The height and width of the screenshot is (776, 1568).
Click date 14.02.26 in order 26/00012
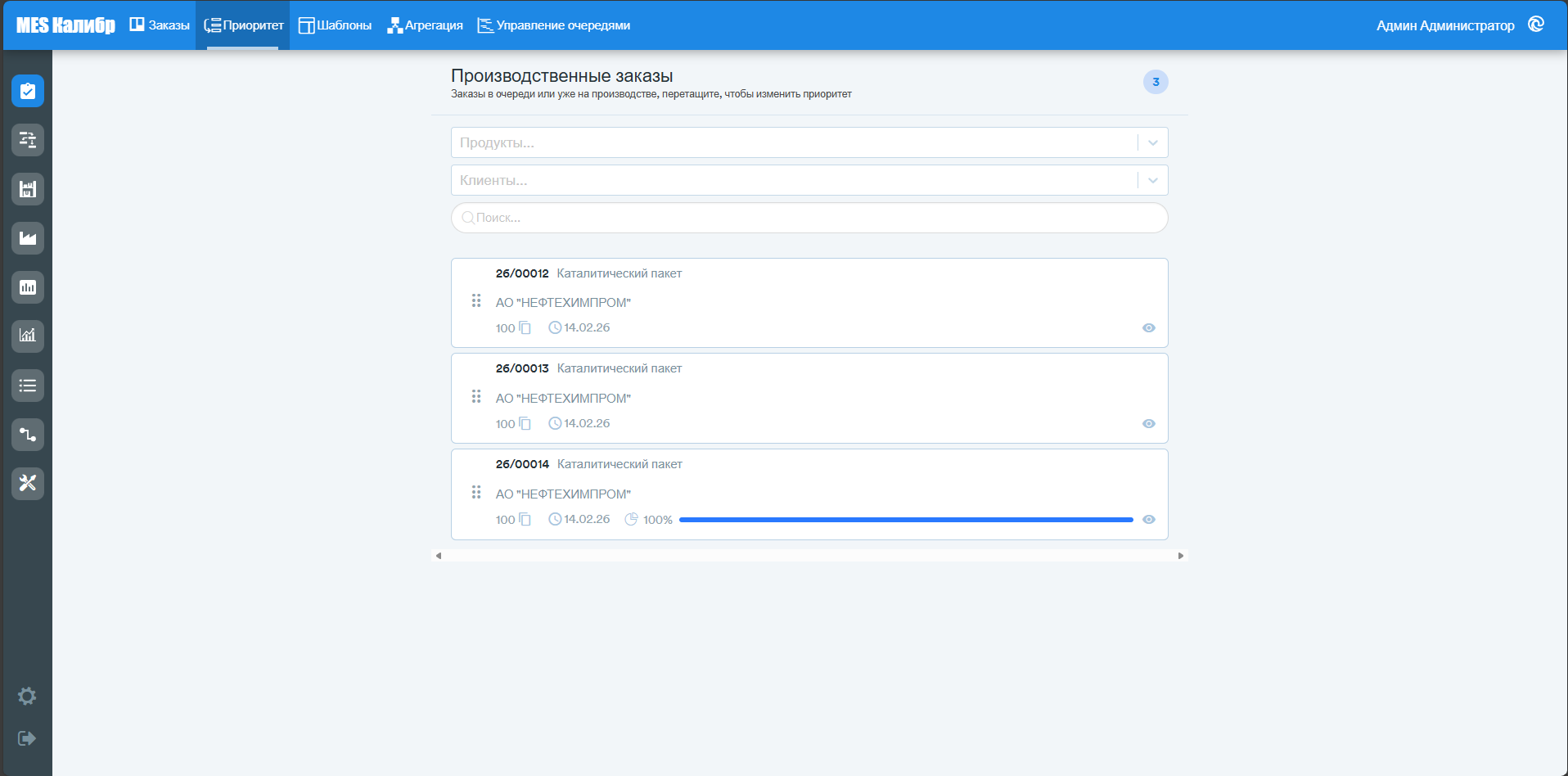pyautogui.click(x=587, y=327)
